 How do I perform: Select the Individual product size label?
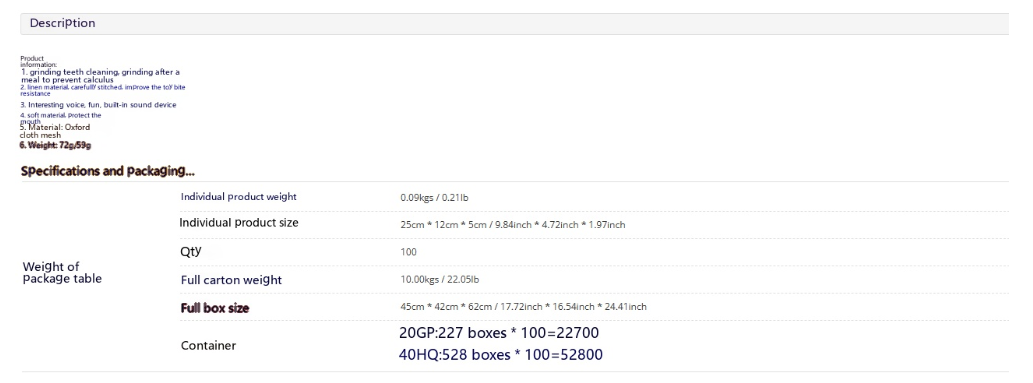(x=238, y=223)
